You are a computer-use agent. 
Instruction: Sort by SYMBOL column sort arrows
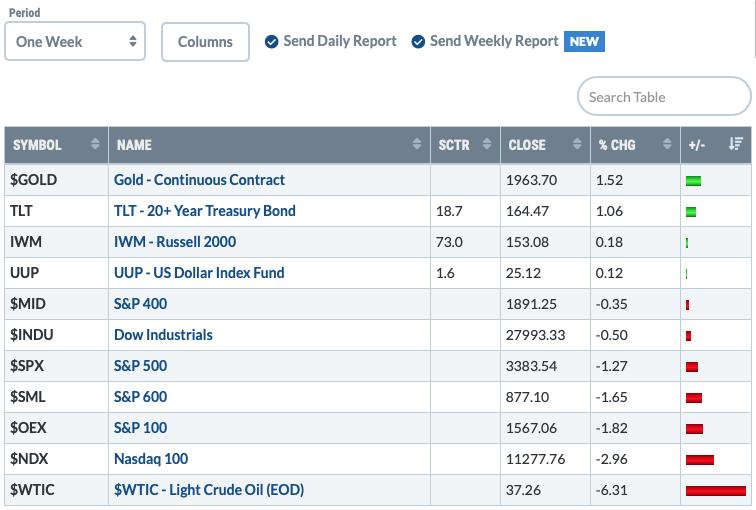(x=95, y=144)
